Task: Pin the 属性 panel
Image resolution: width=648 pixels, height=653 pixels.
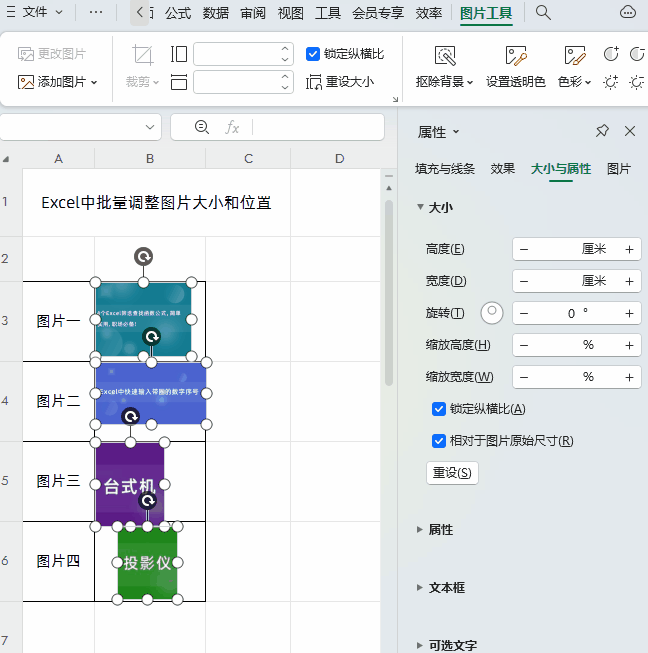Action: click(602, 131)
